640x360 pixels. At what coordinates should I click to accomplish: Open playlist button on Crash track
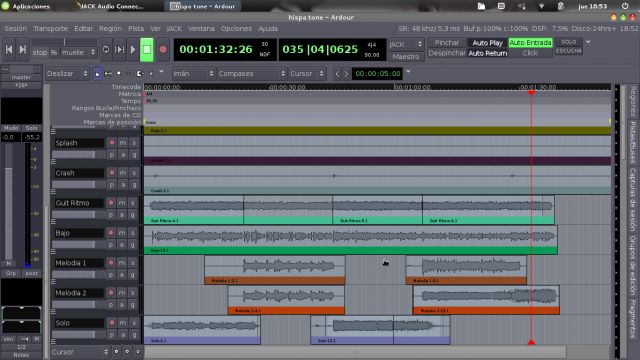tap(111, 185)
